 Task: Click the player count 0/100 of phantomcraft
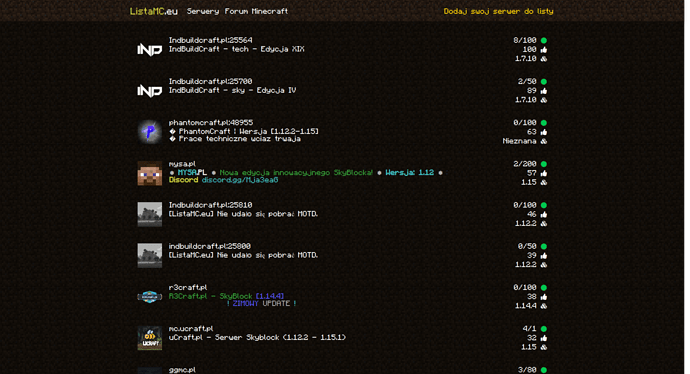pyautogui.click(x=525, y=123)
